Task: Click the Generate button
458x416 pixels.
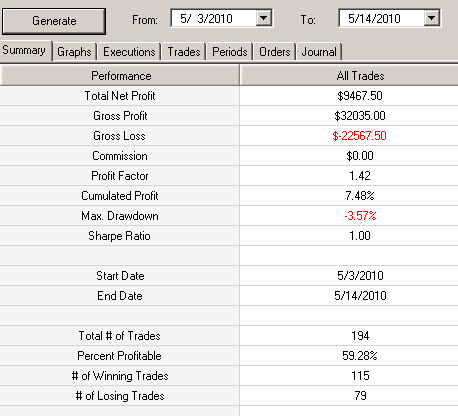Action: pyautogui.click(x=54, y=21)
